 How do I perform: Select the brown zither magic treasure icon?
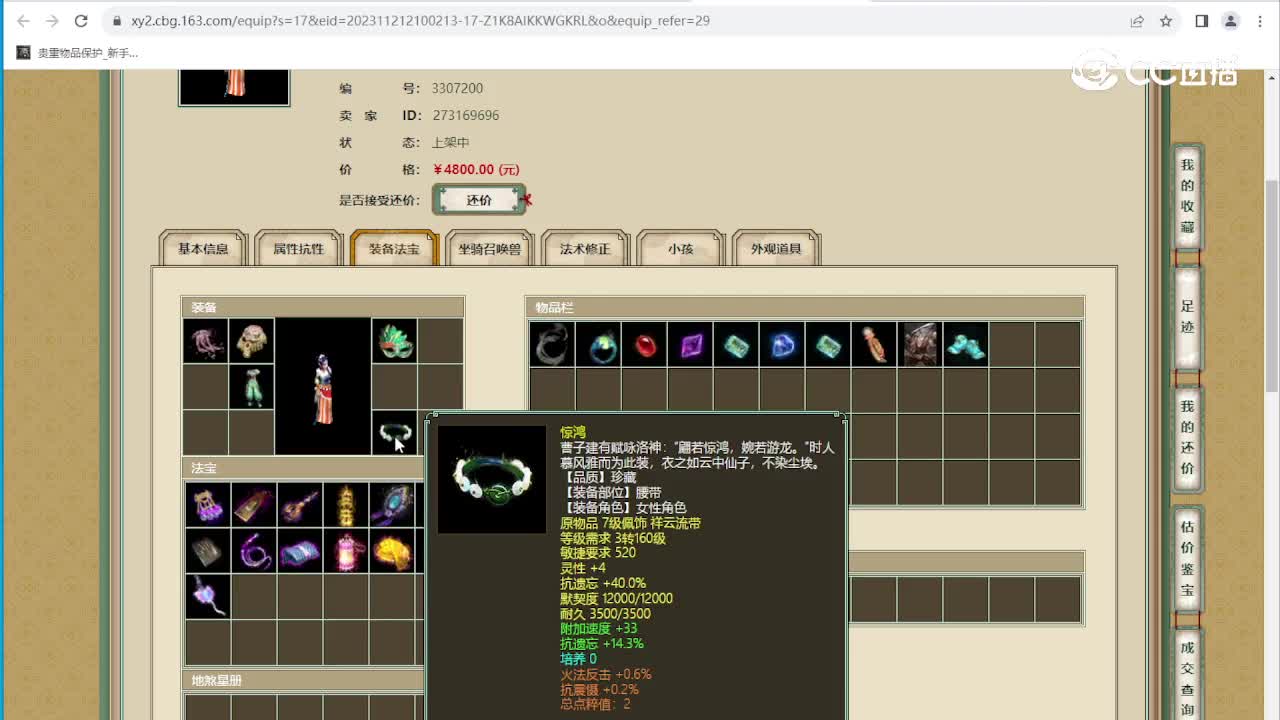click(254, 505)
